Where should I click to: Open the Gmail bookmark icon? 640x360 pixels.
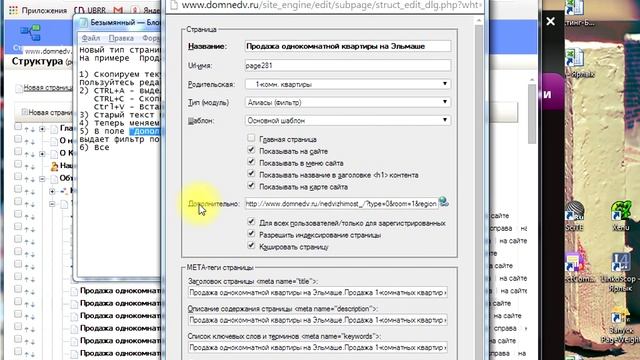118,10
